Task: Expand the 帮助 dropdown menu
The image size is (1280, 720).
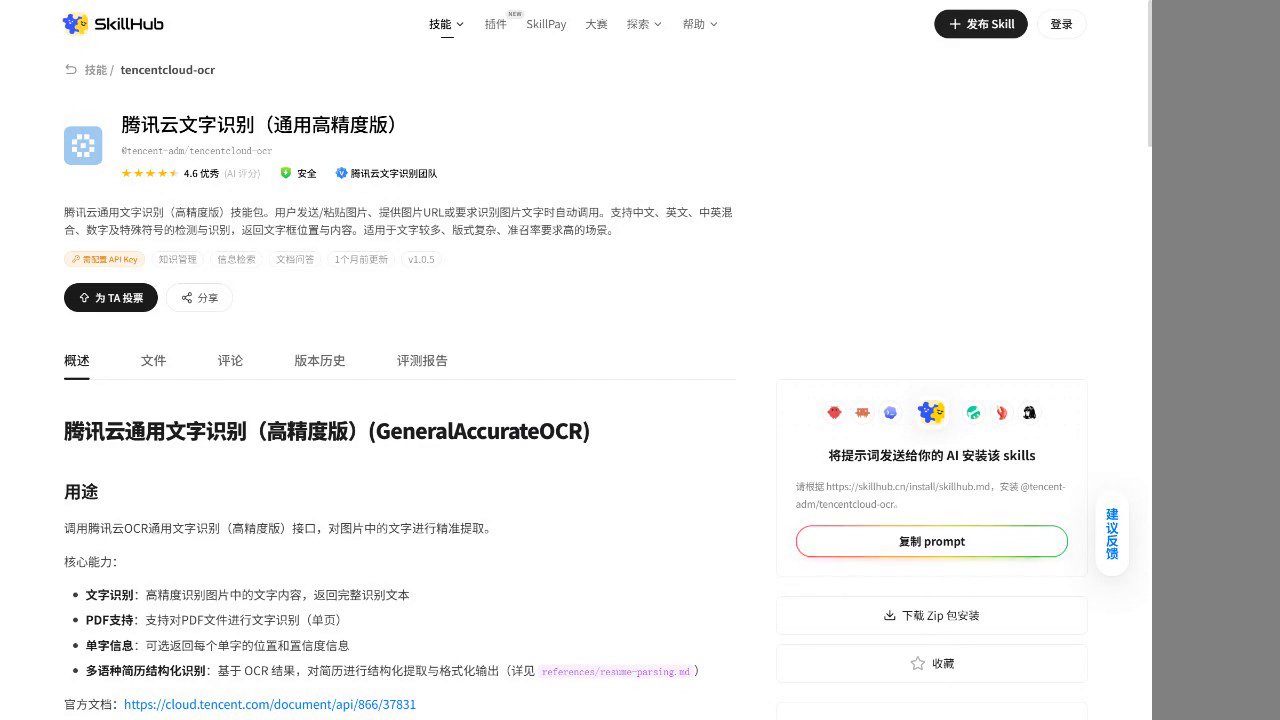Action: coord(700,24)
